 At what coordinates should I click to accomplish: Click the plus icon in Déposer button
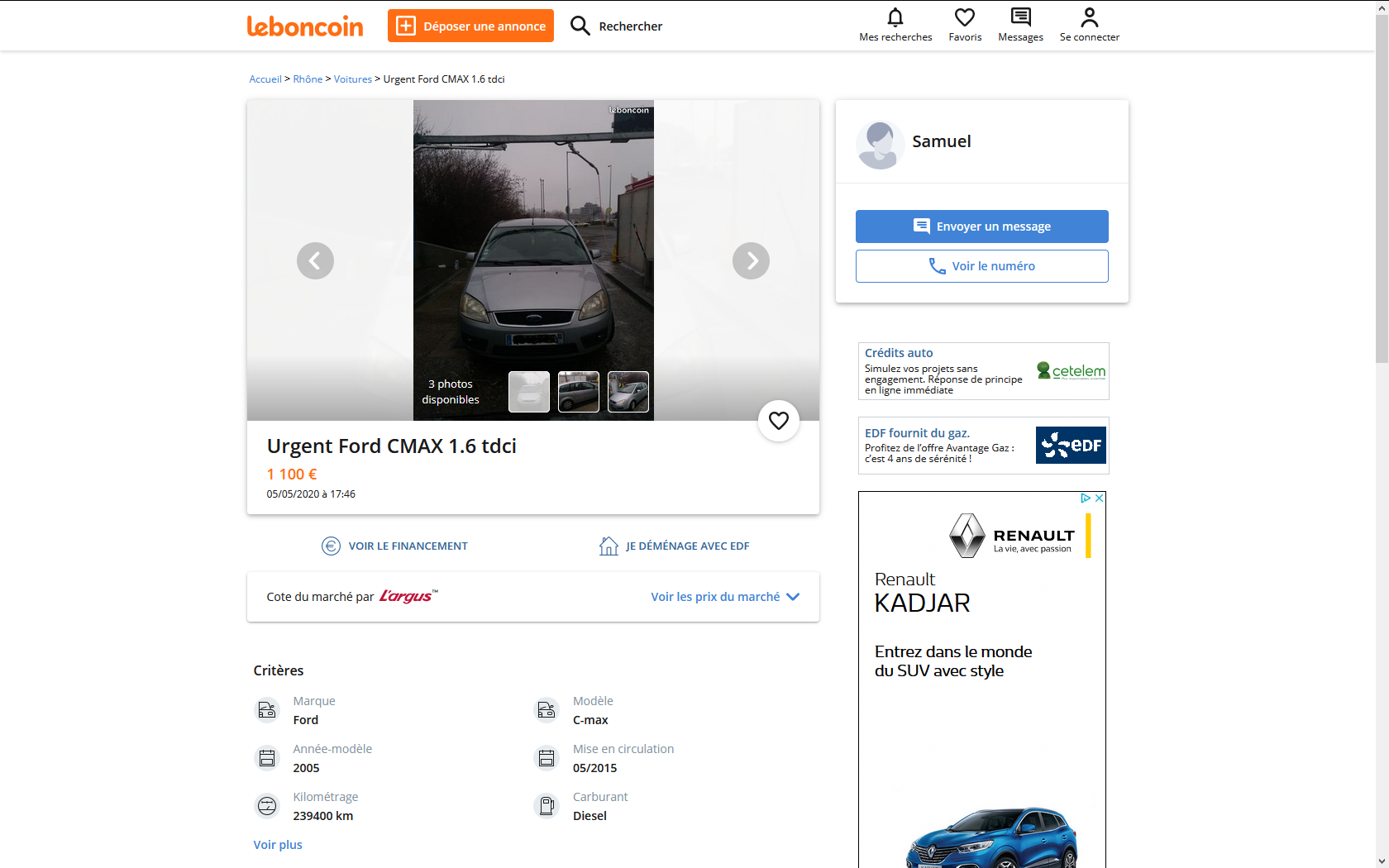click(x=406, y=26)
